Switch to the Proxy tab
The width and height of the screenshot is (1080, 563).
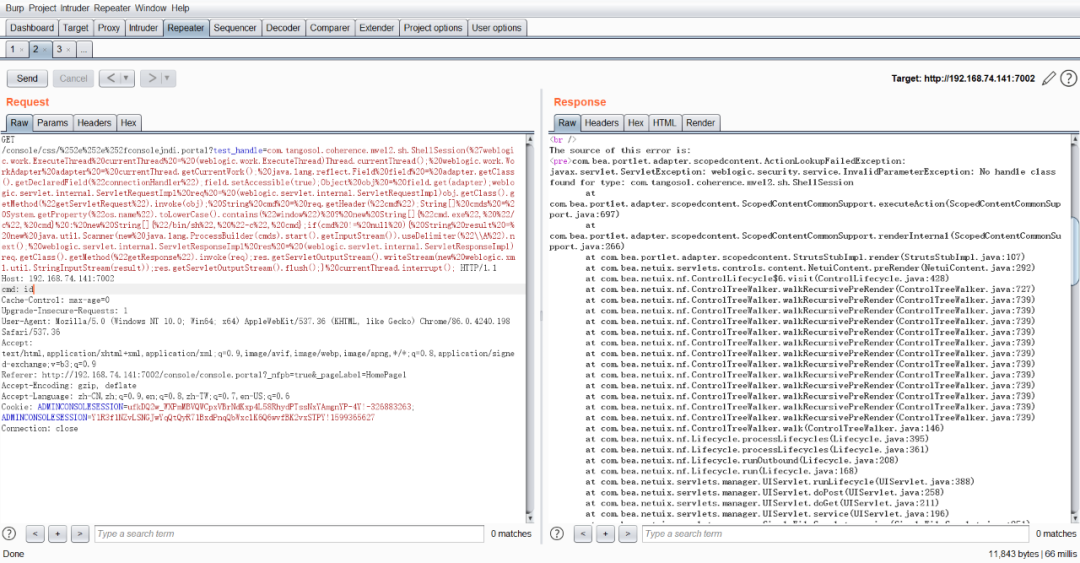click(x=108, y=28)
